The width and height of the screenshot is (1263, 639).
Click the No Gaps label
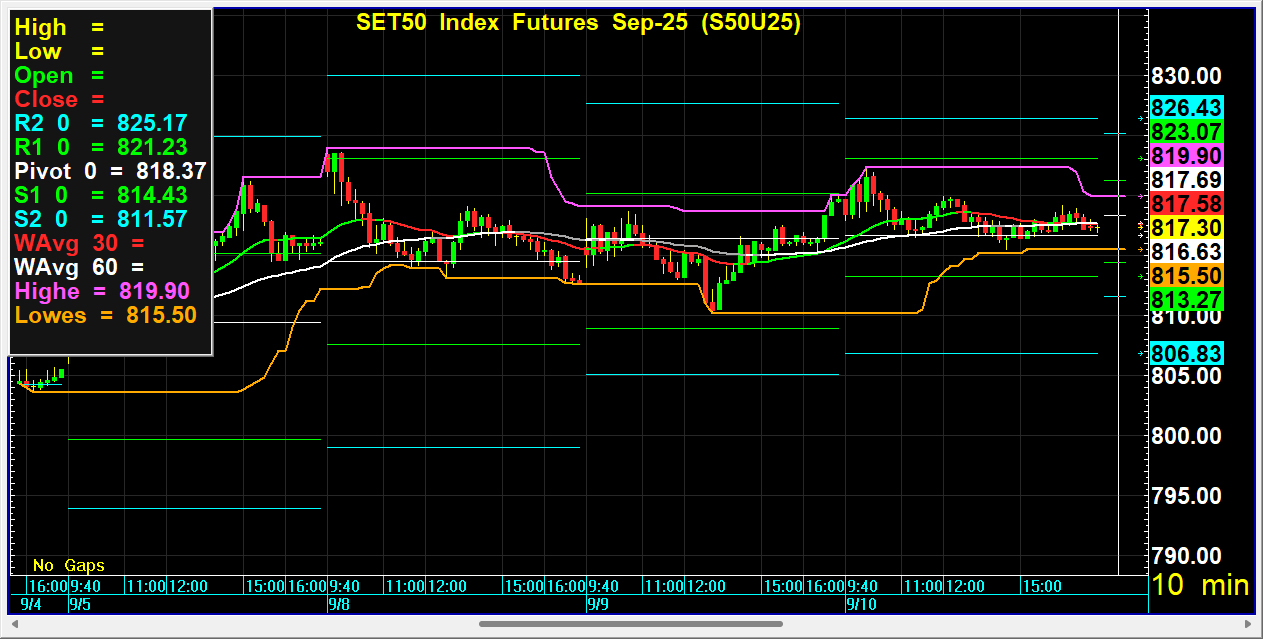click(x=68, y=566)
